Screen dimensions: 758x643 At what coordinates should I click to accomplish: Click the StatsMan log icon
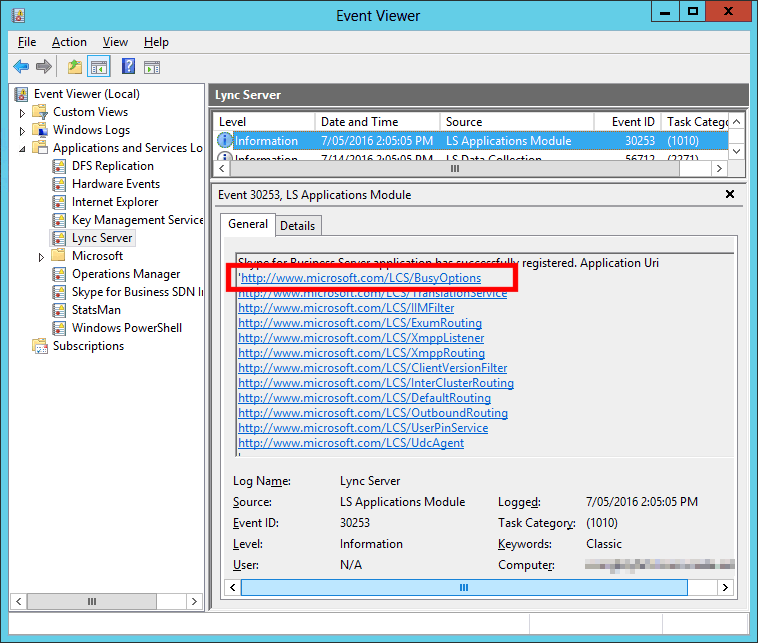pos(59,310)
